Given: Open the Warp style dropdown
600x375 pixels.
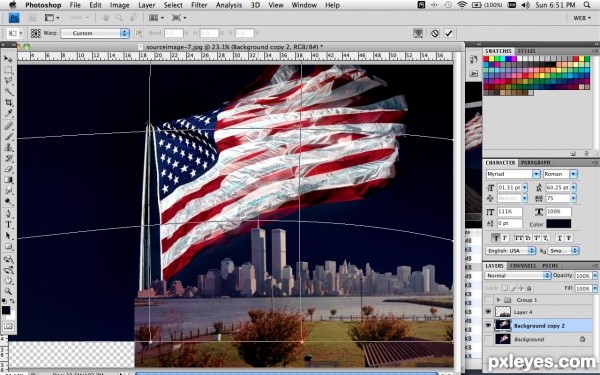Looking at the screenshot, I should click(x=95, y=33).
